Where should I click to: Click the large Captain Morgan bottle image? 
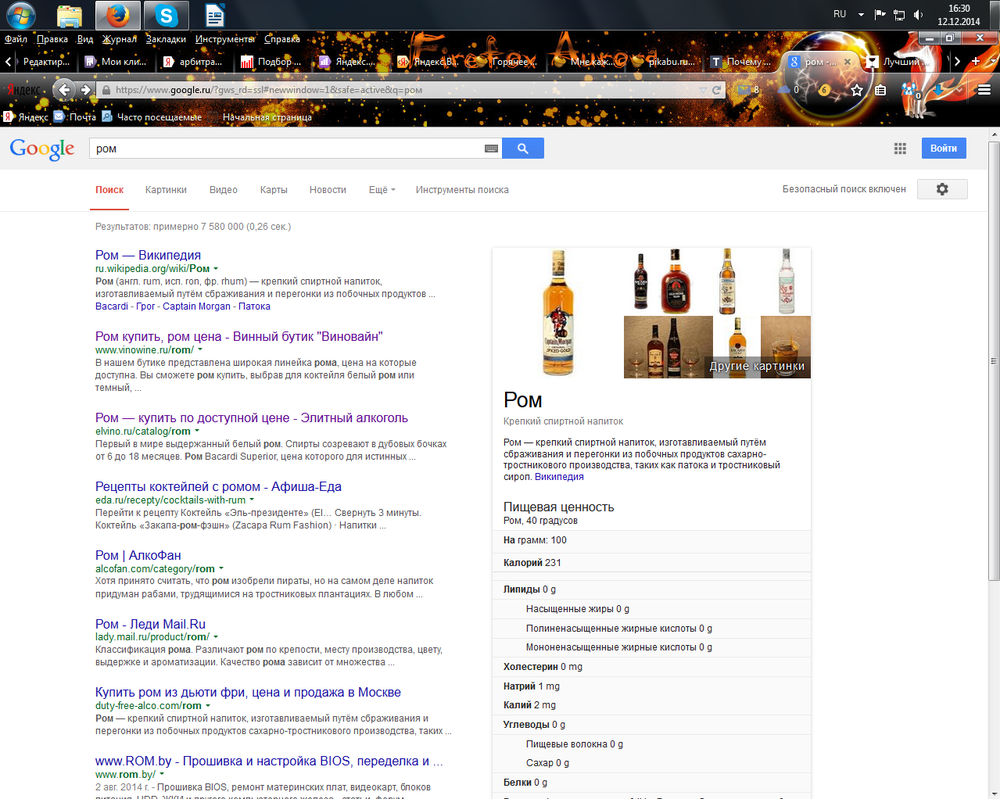(558, 313)
